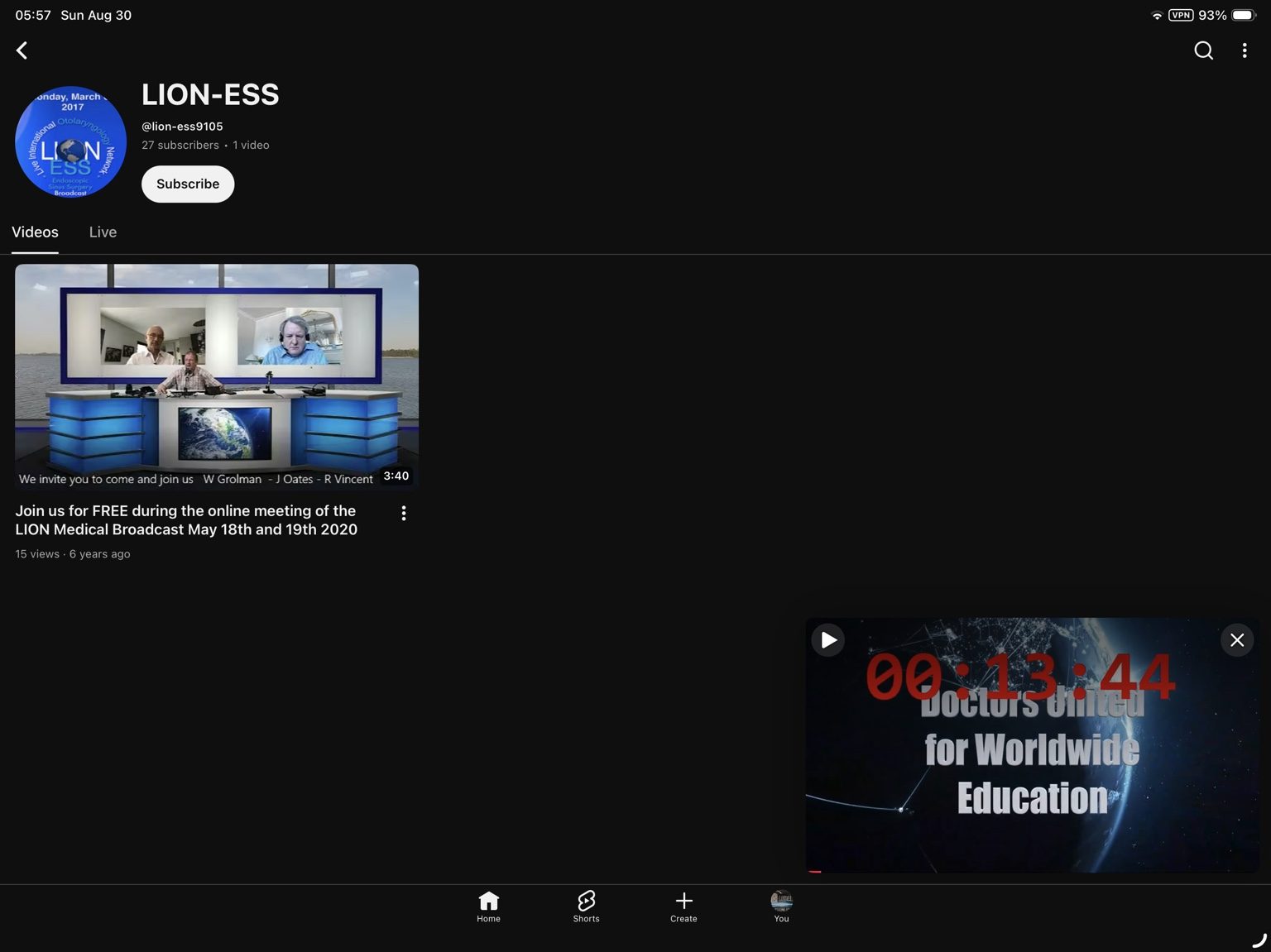
Task: Open the Shorts tab
Action: click(586, 907)
